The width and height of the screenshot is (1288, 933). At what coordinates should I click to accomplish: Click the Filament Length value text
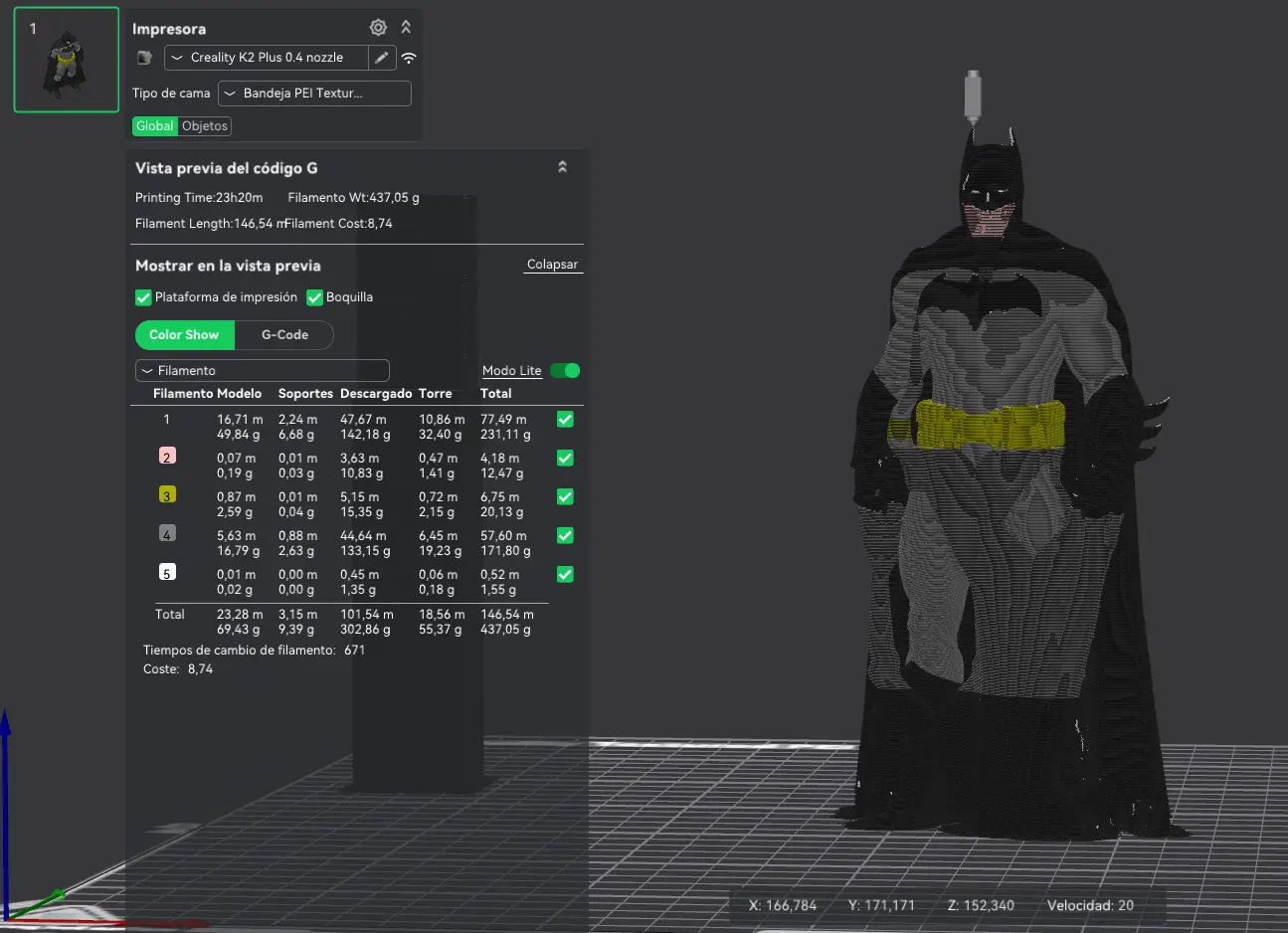tap(210, 224)
